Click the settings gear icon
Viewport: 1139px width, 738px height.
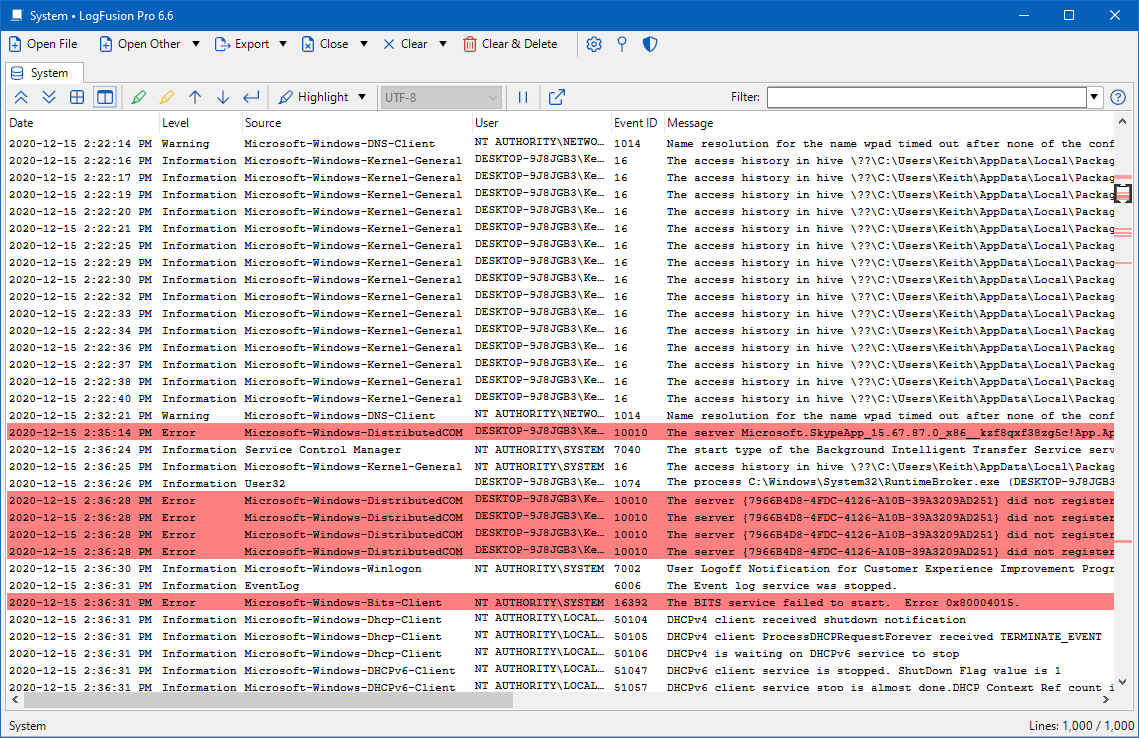click(594, 44)
